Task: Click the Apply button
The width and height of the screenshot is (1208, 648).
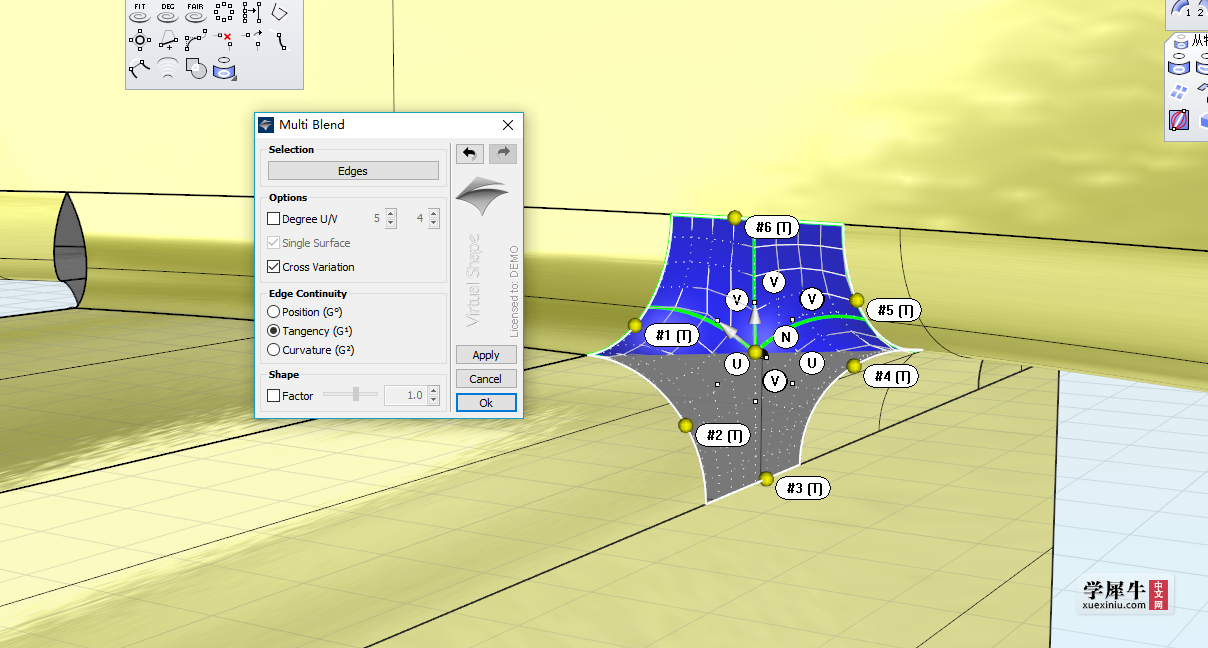Action: point(486,355)
